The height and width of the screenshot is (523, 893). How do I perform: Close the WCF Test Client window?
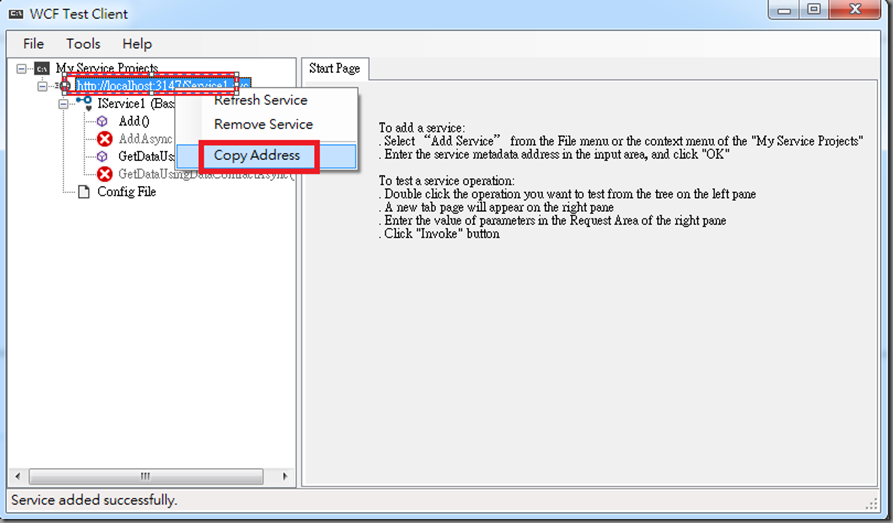tap(855, 10)
